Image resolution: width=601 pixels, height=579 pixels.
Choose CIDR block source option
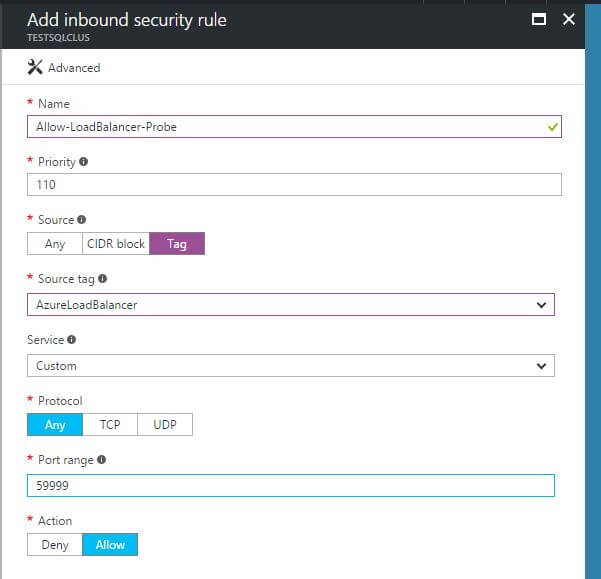pyautogui.click(x=115, y=244)
